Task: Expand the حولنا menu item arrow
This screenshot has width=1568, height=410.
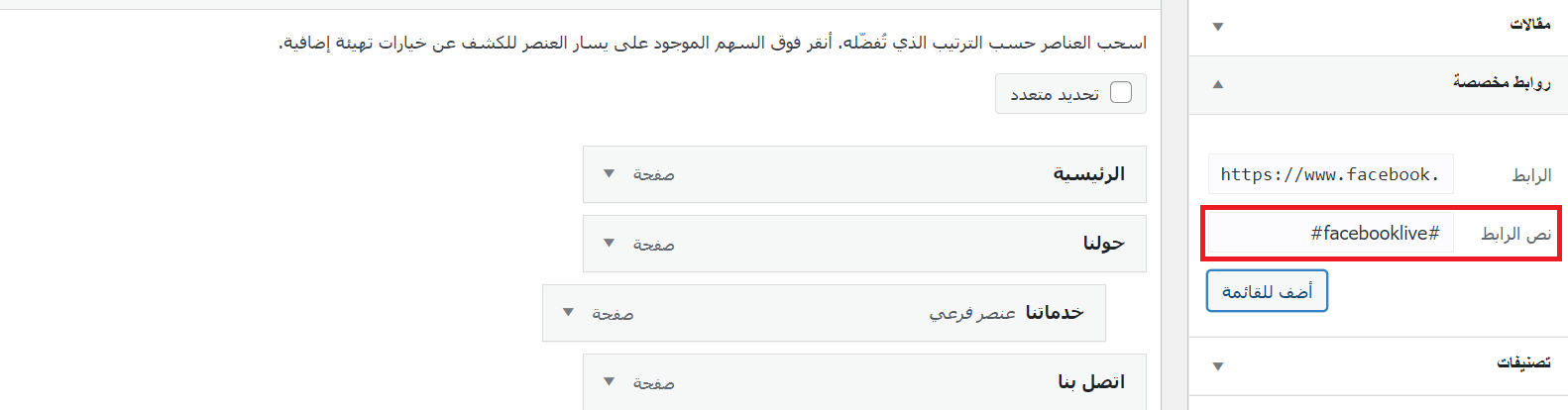Action: click(x=609, y=244)
